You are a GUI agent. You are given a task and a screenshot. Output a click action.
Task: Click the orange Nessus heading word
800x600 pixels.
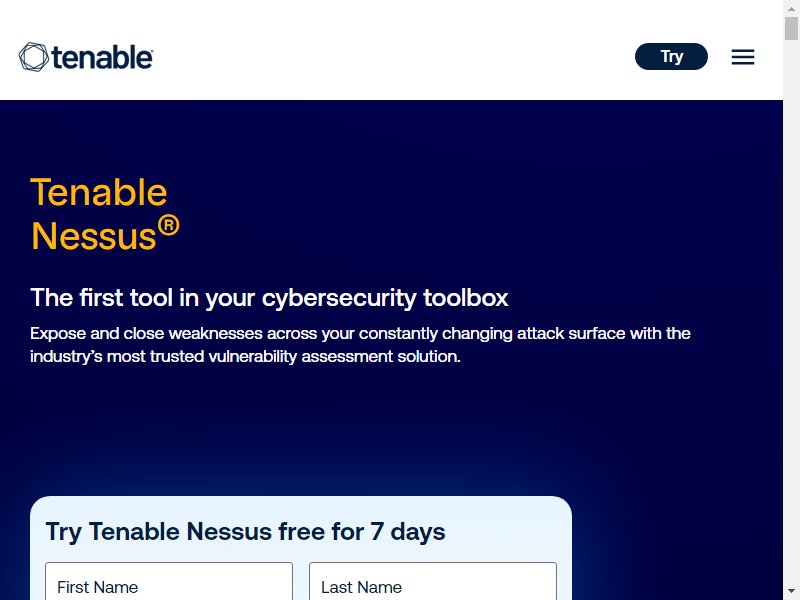click(x=93, y=236)
